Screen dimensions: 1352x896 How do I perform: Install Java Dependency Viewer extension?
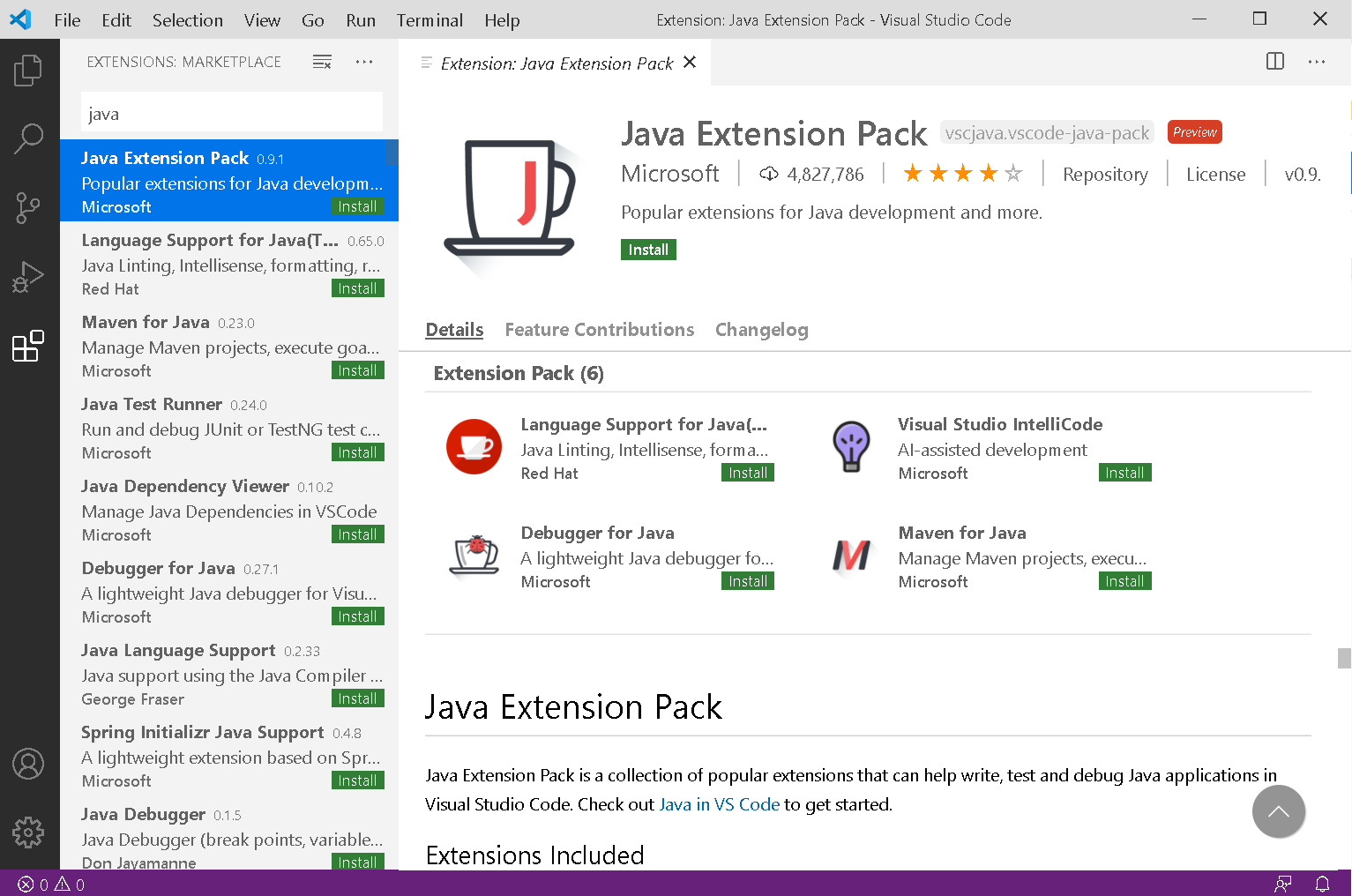[x=357, y=534]
